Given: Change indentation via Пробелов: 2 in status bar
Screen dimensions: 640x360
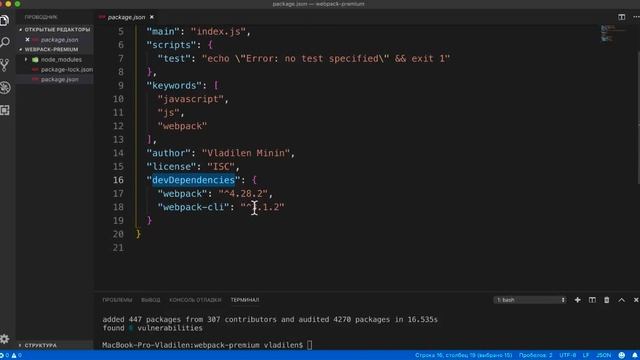Looking at the screenshot, I should [536, 356].
